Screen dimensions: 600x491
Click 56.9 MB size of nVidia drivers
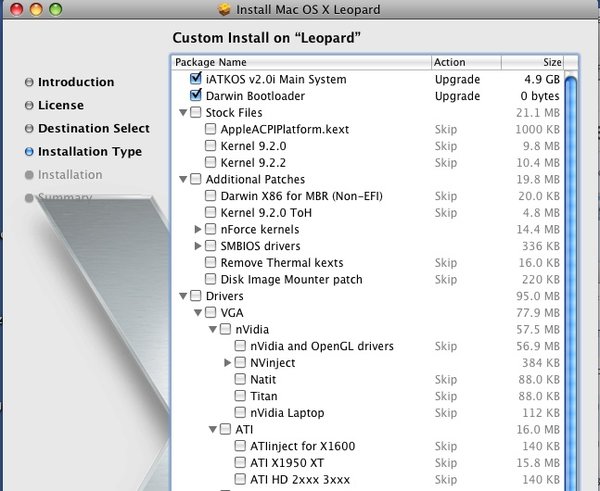(x=538, y=346)
